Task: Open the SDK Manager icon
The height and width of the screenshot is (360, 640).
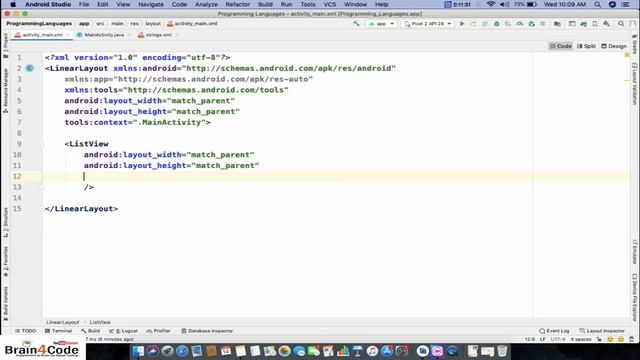Action: coord(607,24)
